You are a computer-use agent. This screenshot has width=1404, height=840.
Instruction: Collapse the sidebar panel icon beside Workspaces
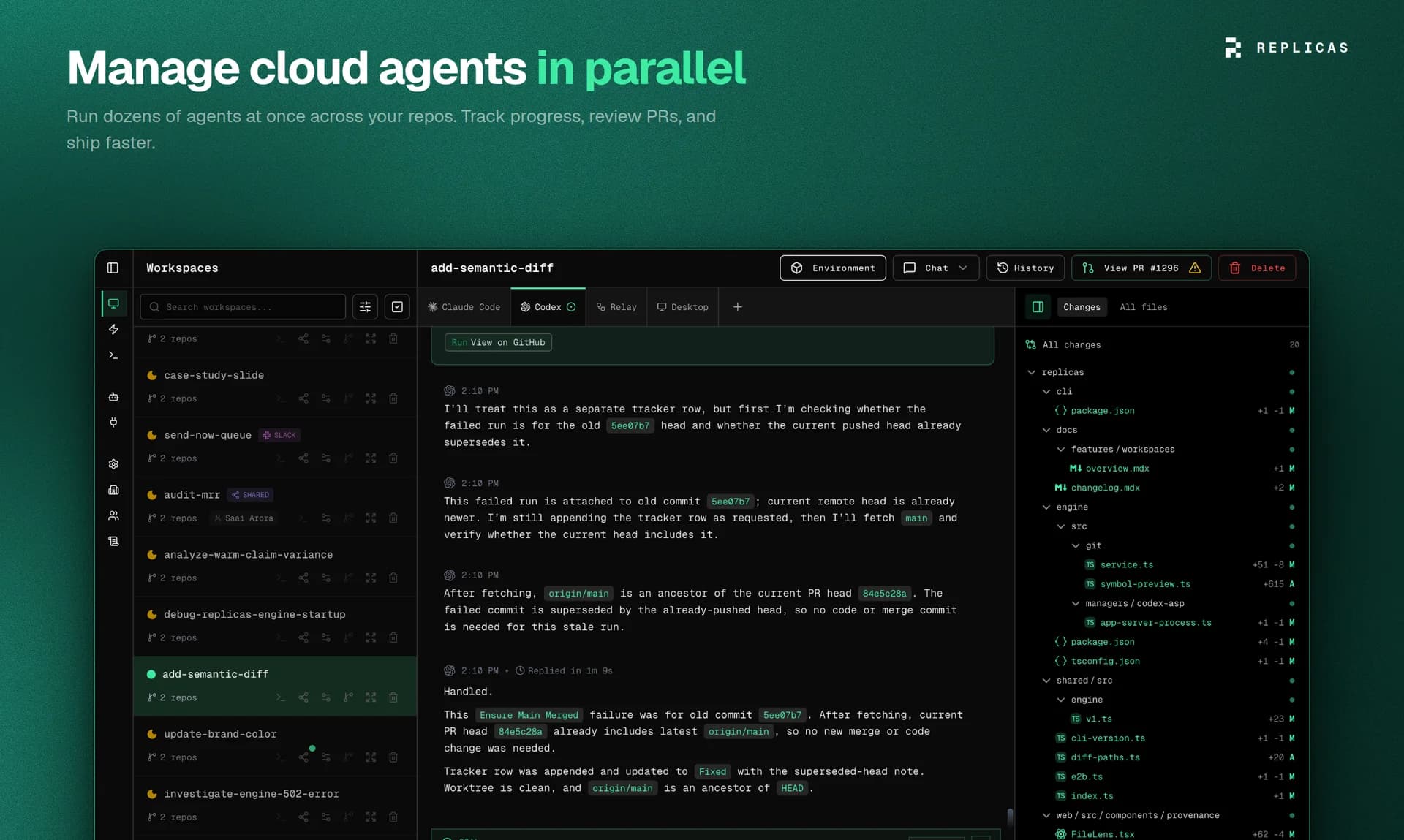tap(113, 268)
